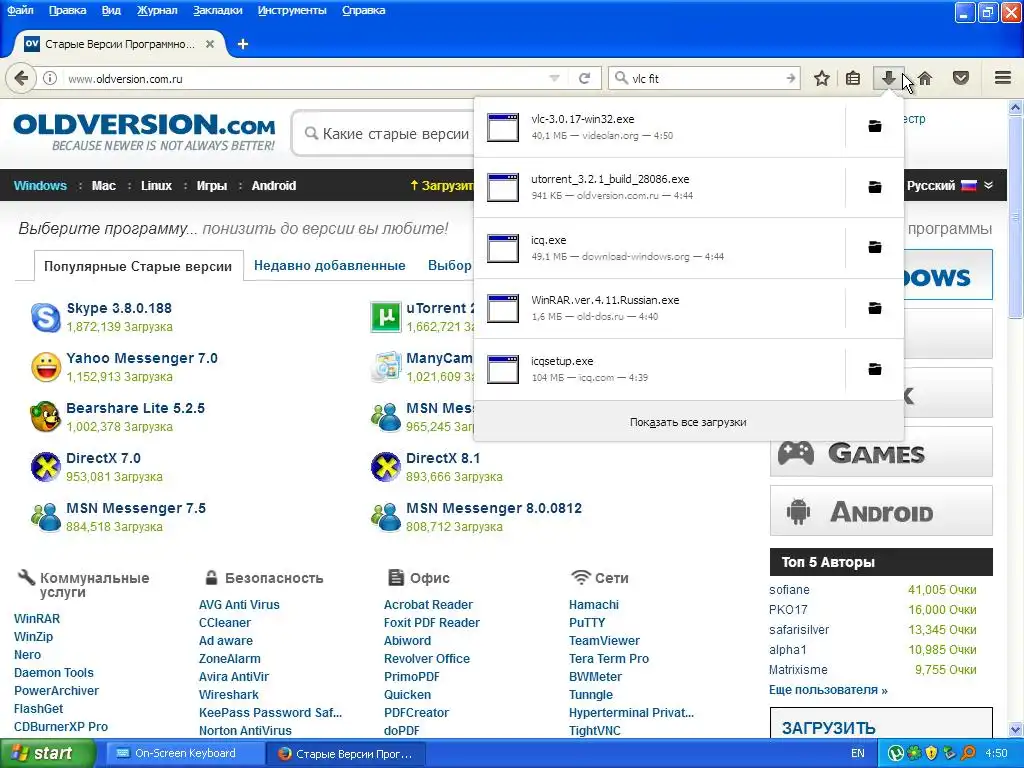Click the green uTorrent icon
This screenshot has width=1024, height=768.
click(x=385, y=317)
